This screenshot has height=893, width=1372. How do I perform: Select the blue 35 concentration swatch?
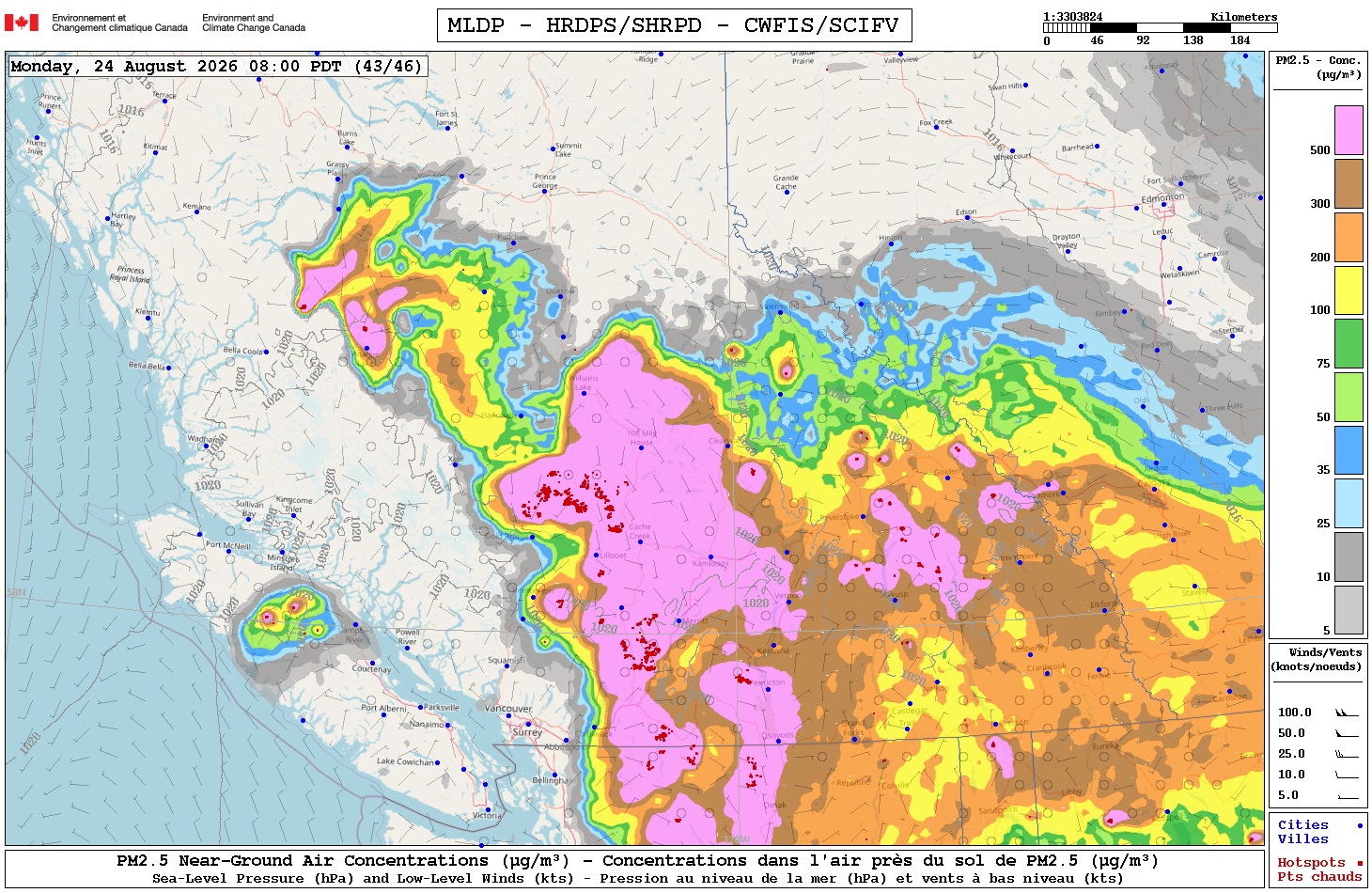click(1349, 450)
